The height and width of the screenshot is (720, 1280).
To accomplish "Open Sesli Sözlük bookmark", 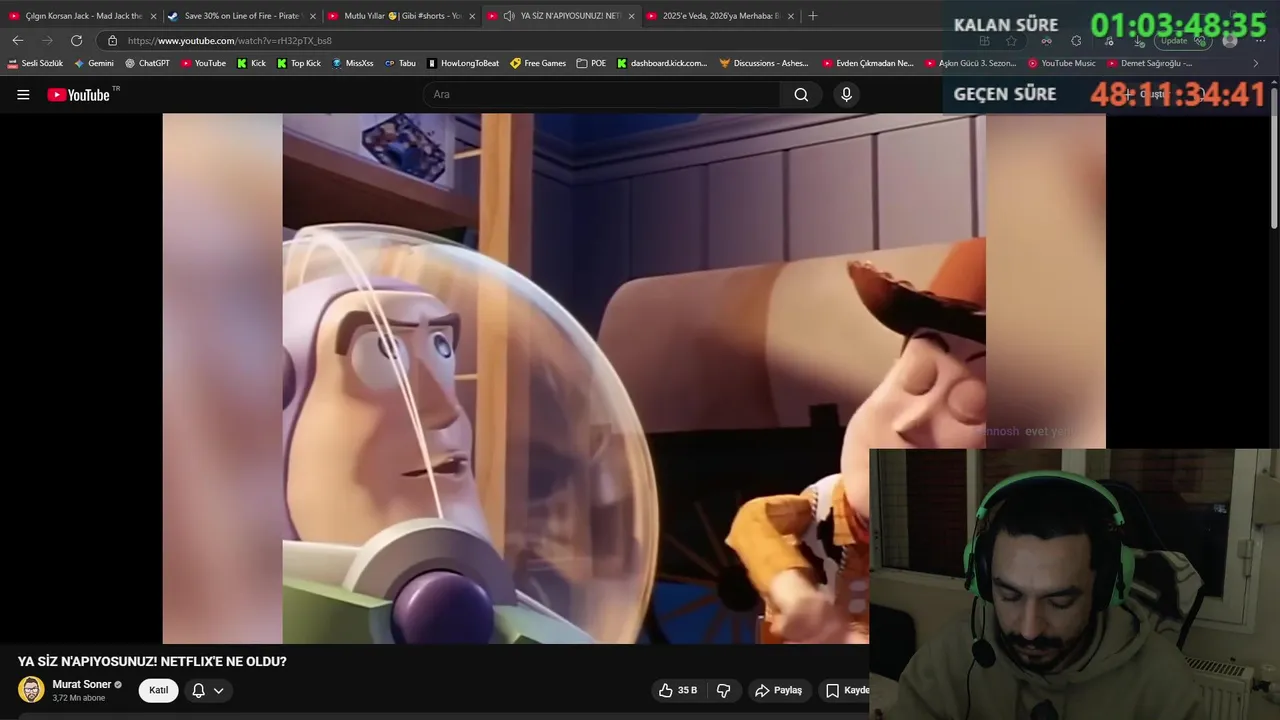I will point(36,63).
